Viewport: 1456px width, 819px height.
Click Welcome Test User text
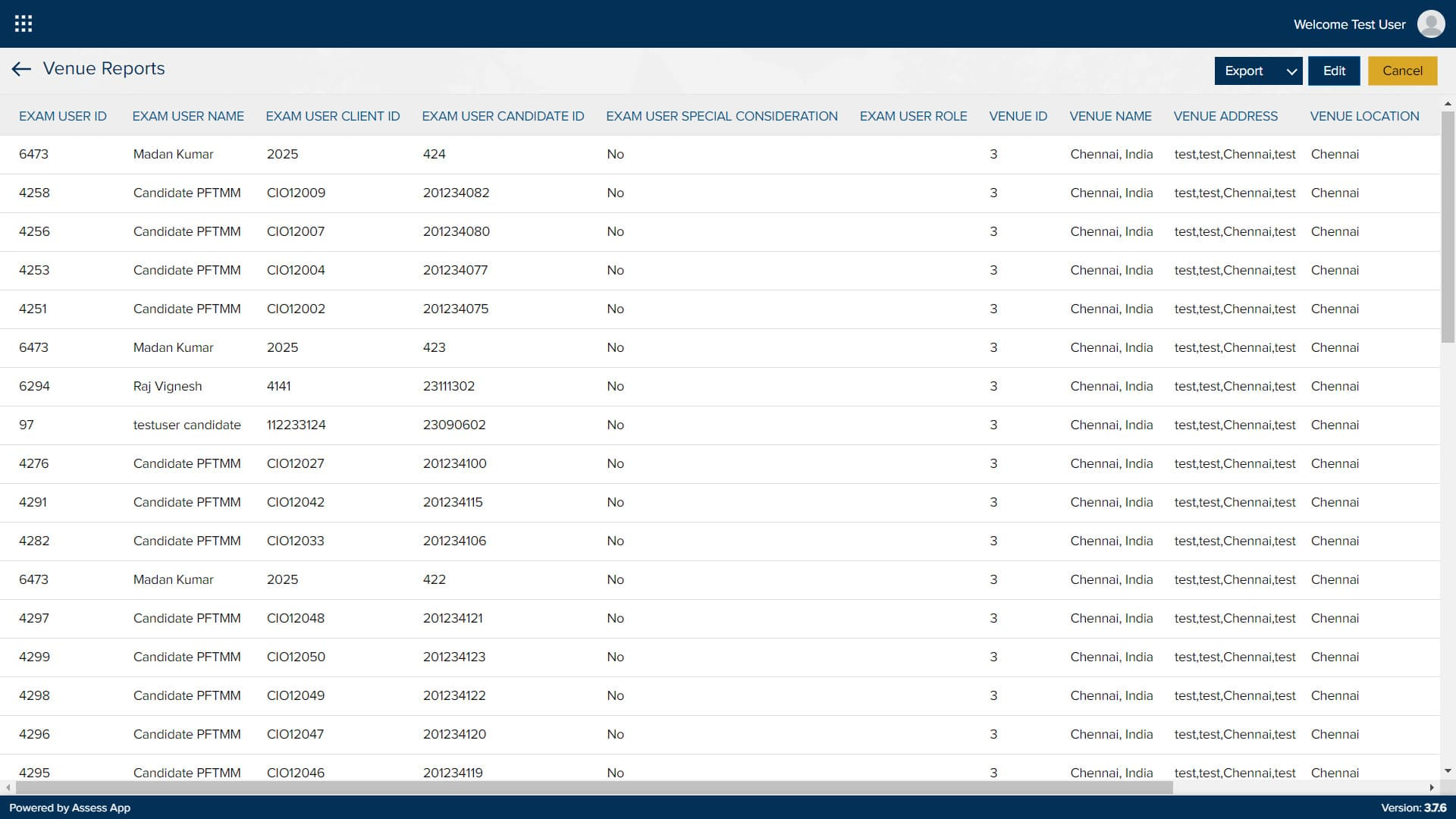point(1349,24)
